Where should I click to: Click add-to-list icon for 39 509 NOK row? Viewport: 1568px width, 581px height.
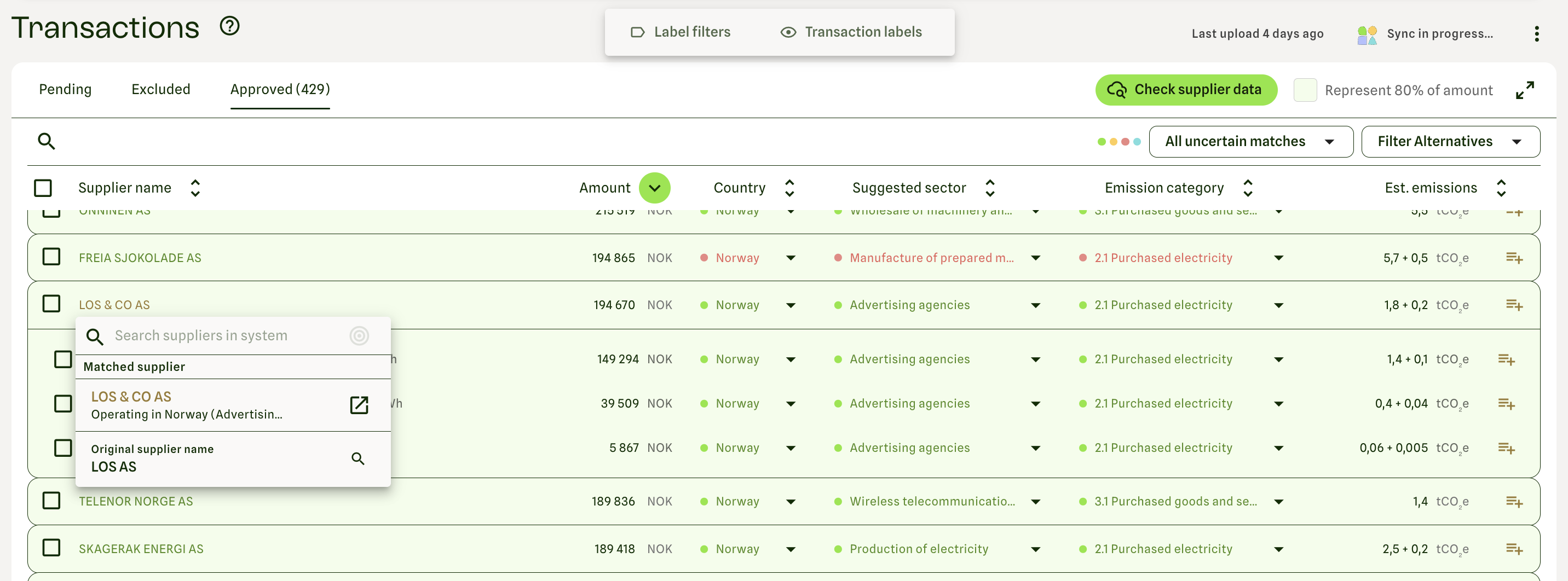tap(1506, 404)
